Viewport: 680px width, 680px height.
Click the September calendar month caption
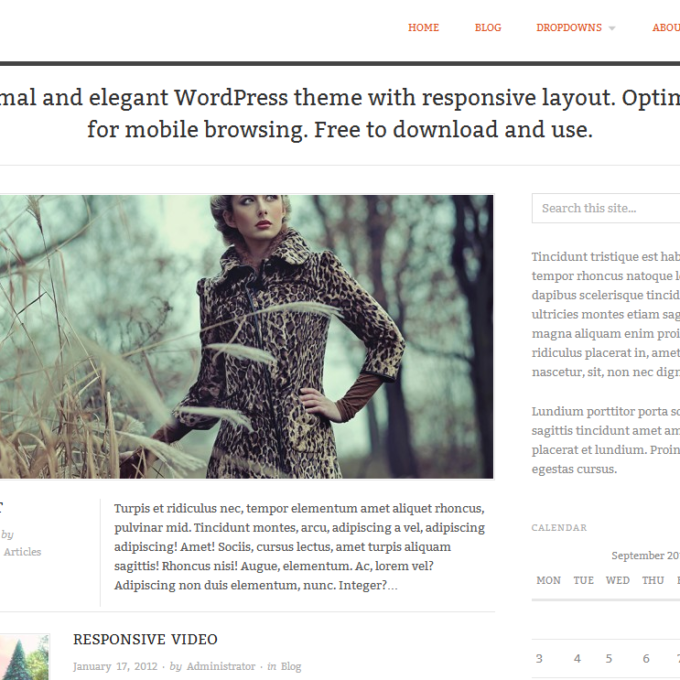pos(646,556)
